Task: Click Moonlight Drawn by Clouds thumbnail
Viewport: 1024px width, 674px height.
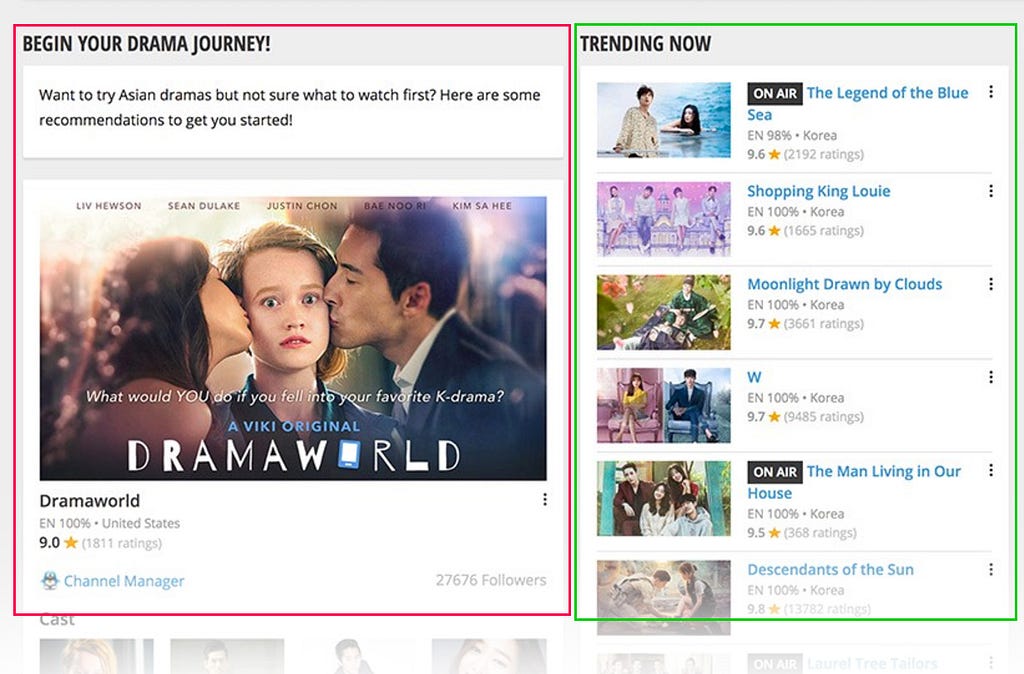Action: click(x=664, y=312)
